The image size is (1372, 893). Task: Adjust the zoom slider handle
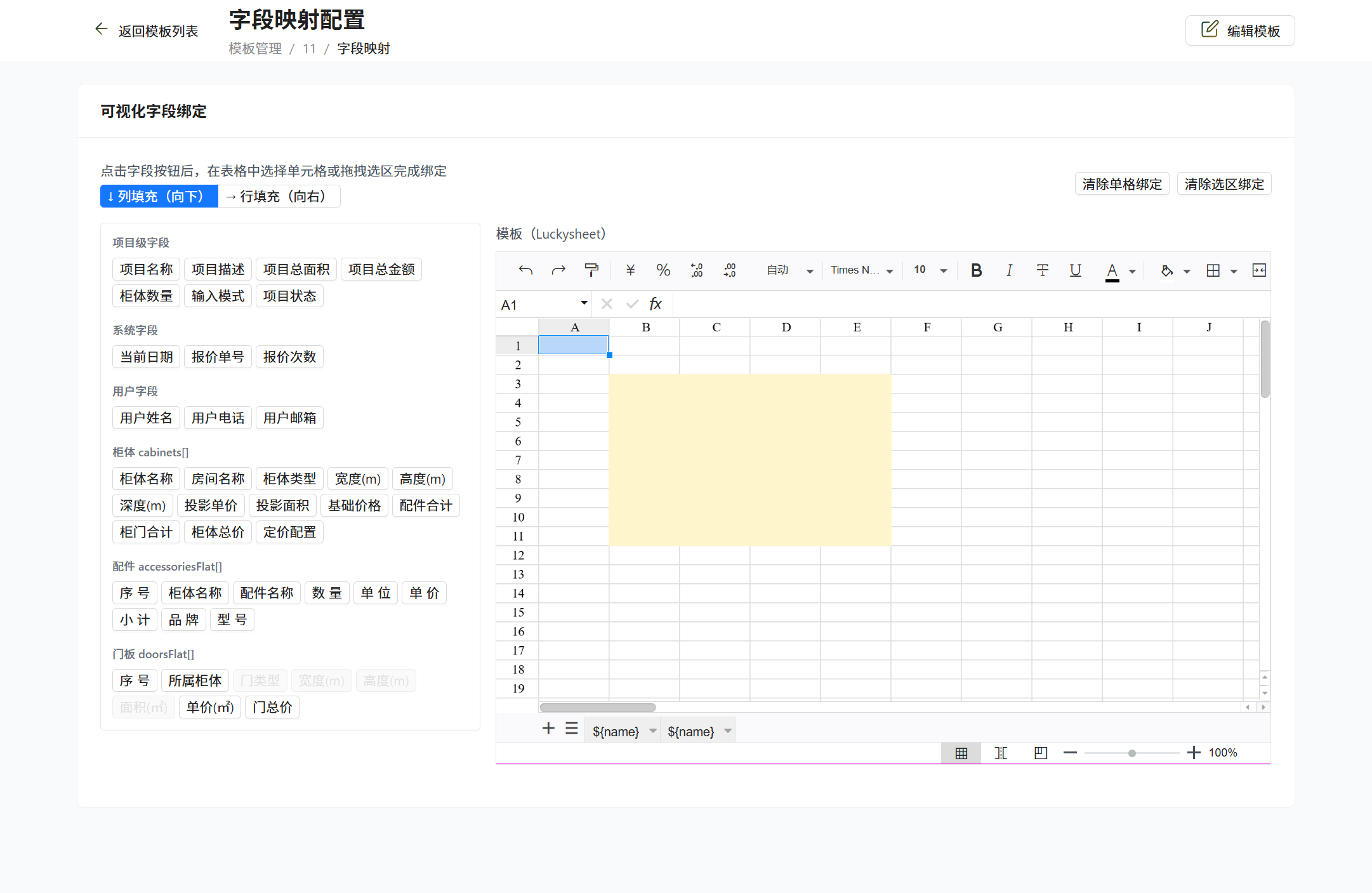click(x=1131, y=753)
